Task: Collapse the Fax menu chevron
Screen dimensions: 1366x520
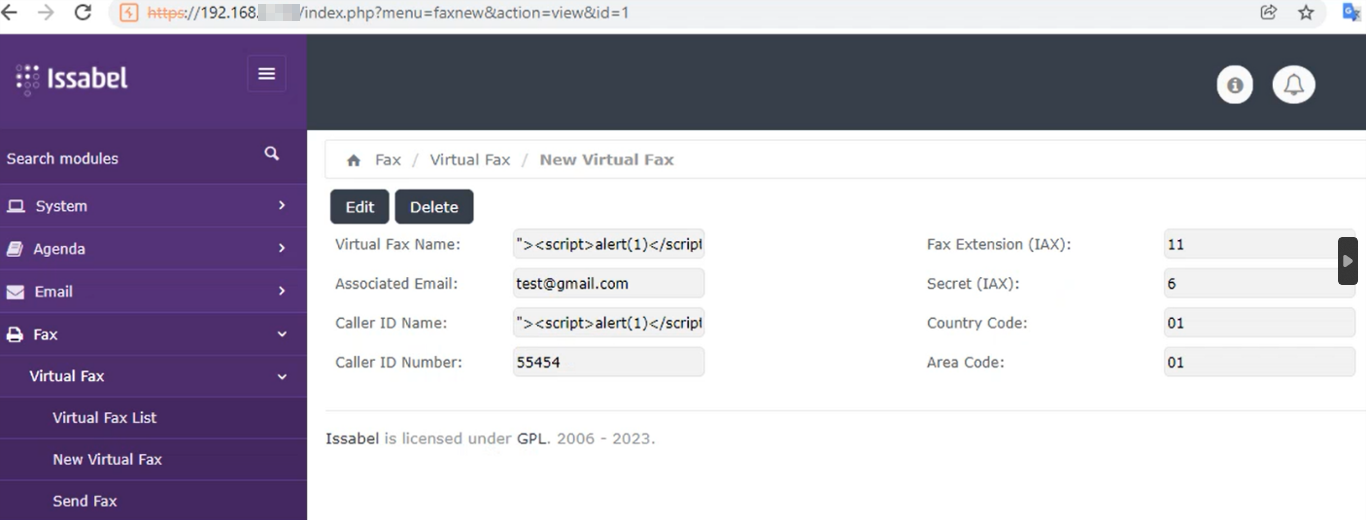Action: click(x=282, y=334)
